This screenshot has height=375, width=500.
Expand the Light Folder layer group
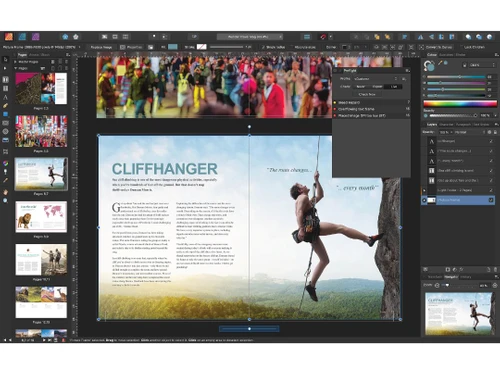pyautogui.click(x=424, y=190)
